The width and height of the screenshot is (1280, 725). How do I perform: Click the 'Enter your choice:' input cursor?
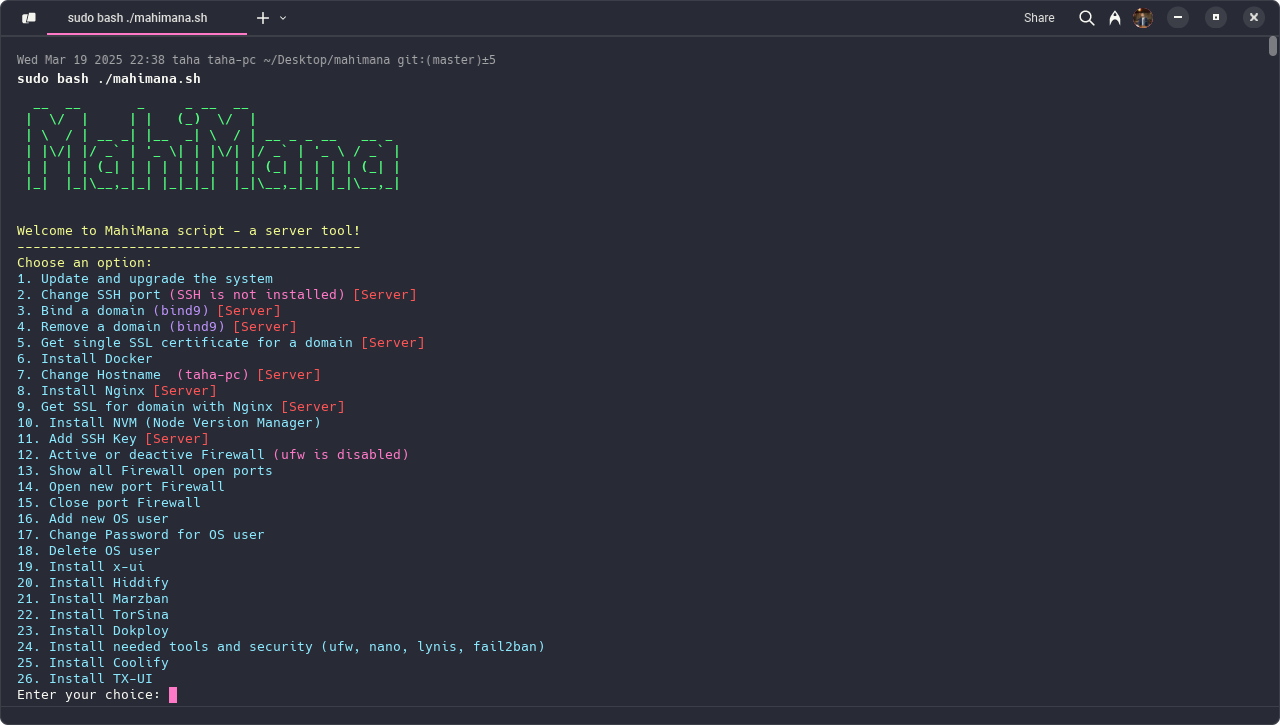[173, 695]
